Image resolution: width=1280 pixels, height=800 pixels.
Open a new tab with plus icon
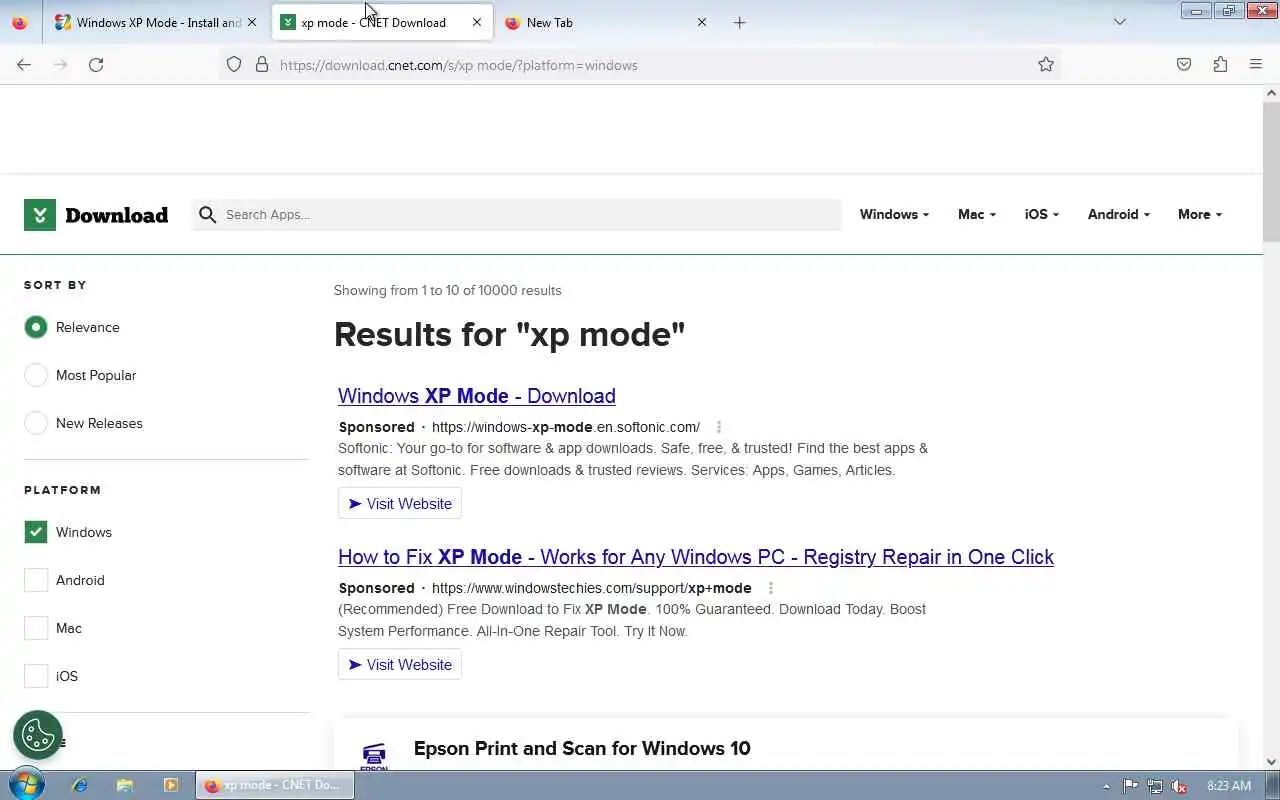(740, 22)
